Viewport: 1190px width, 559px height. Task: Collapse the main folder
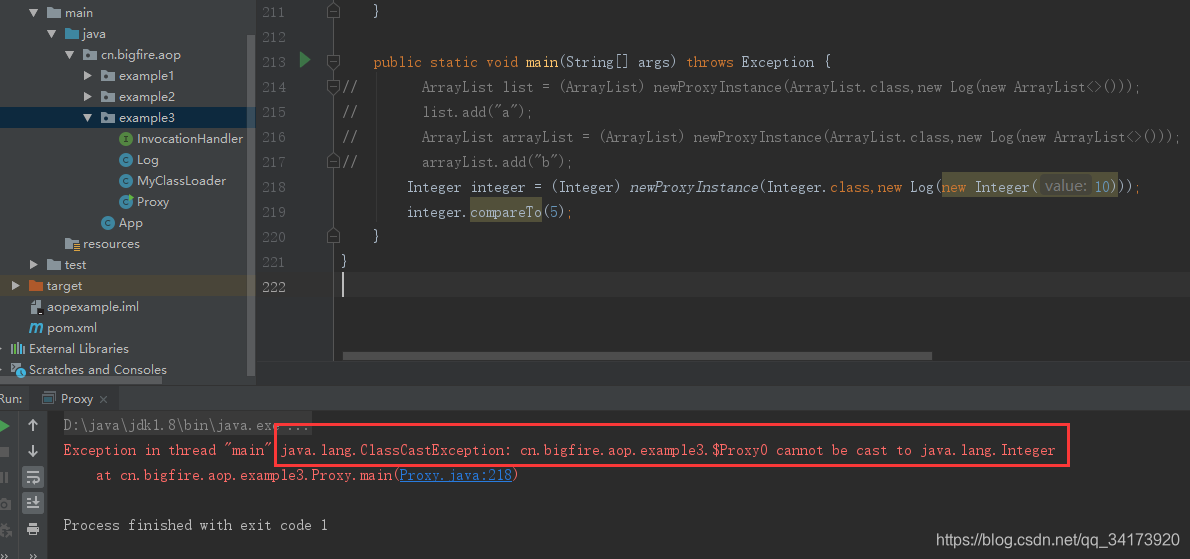pos(33,13)
